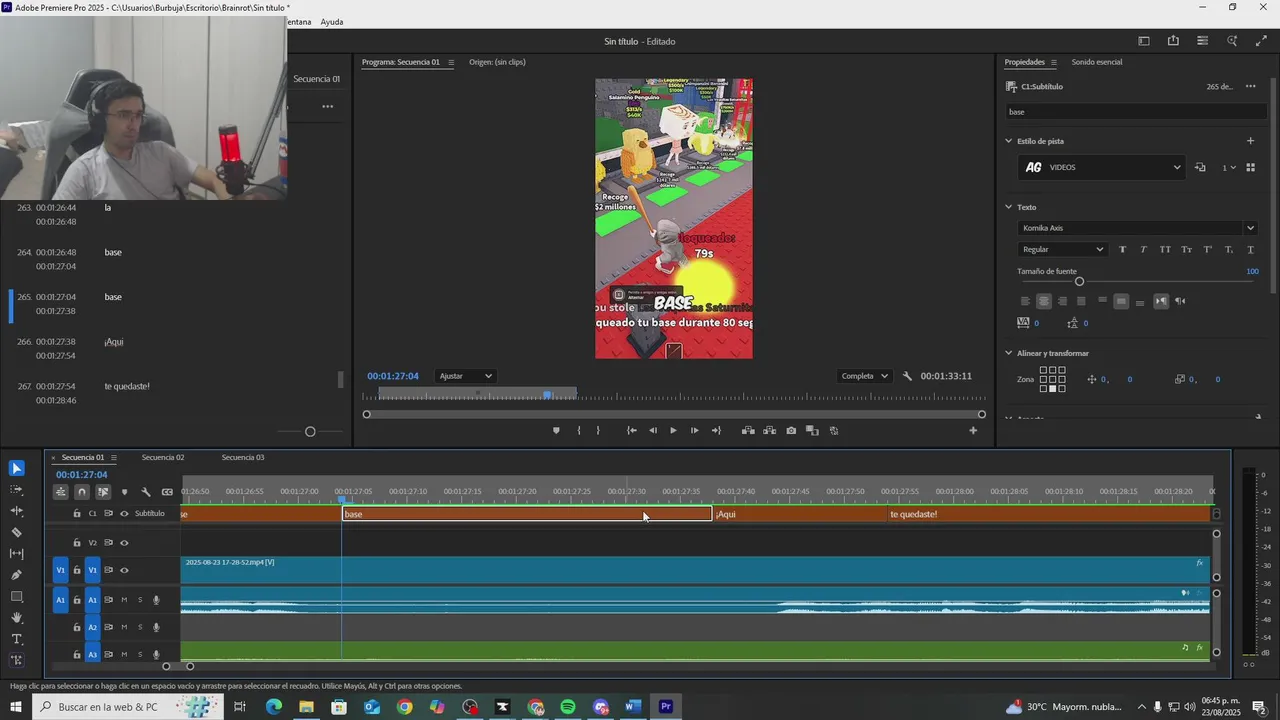Open the Ajustar zoom level dropdown
Screen dimensions: 1280x720
(466, 376)
